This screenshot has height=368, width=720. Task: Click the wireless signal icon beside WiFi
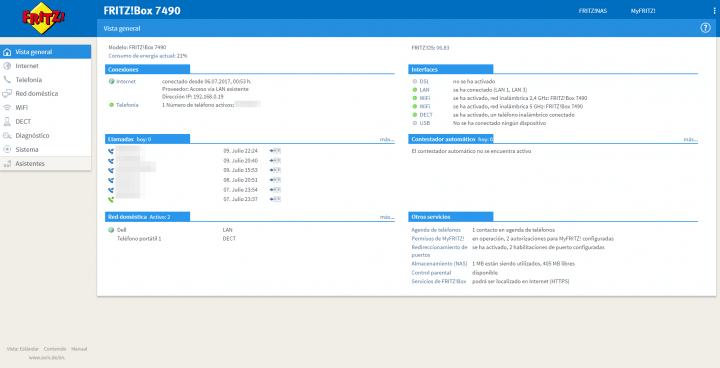[x=7, y=108]
